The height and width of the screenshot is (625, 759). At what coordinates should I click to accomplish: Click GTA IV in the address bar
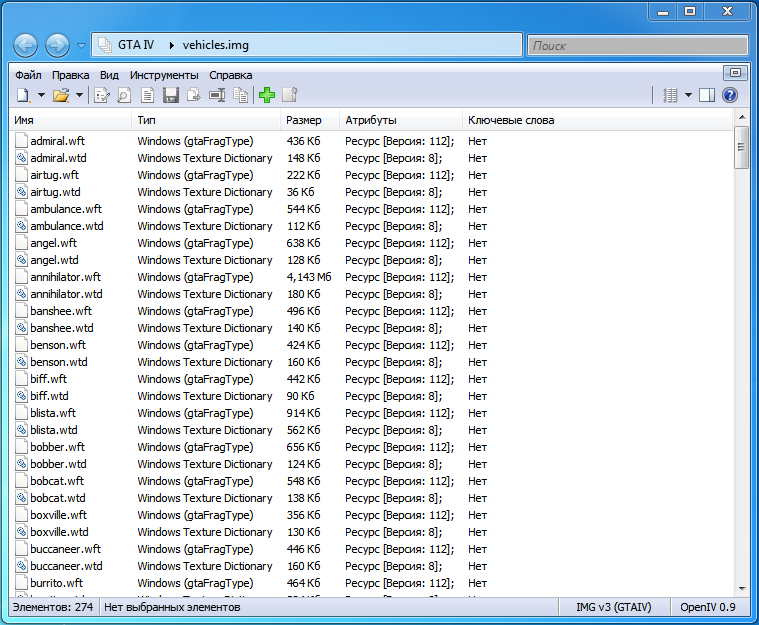pyautogui.click(x=136, y=45)
